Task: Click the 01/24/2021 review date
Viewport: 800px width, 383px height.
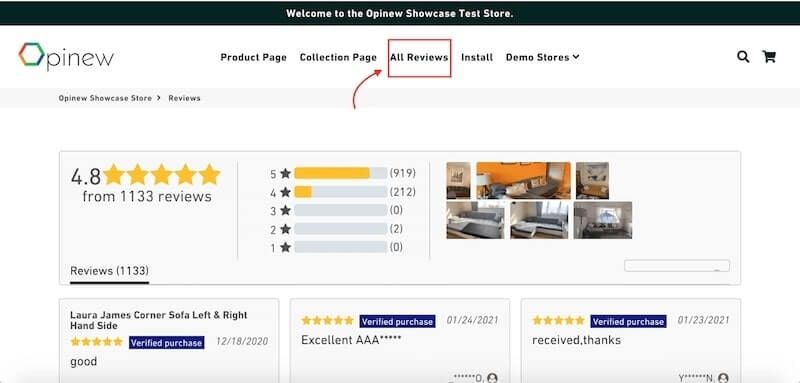Action: 472,320
